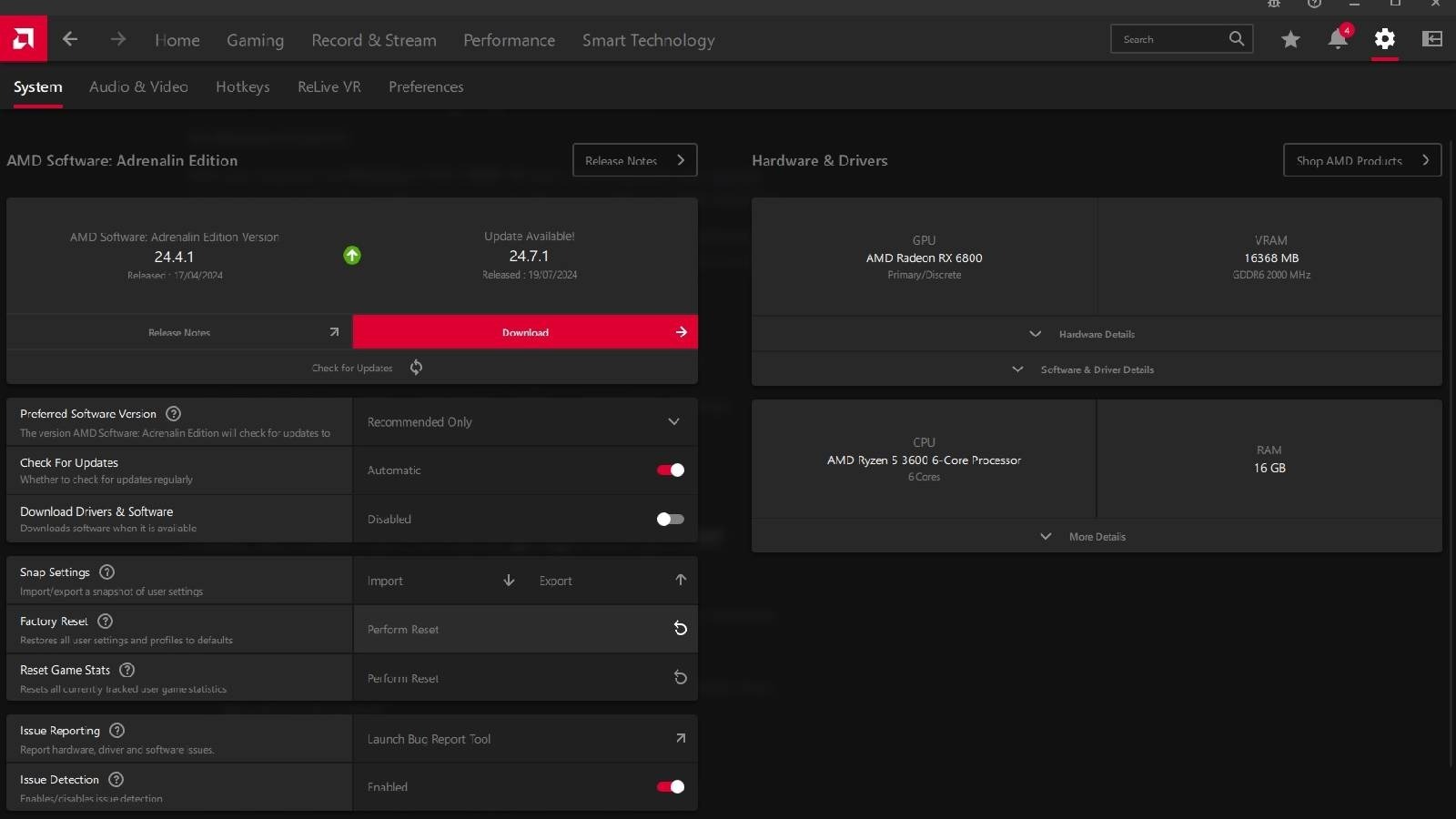Go forward with the right arrow
This screenshot has height=819, width=1456.
pyautogui.click(x=118, y=39)
